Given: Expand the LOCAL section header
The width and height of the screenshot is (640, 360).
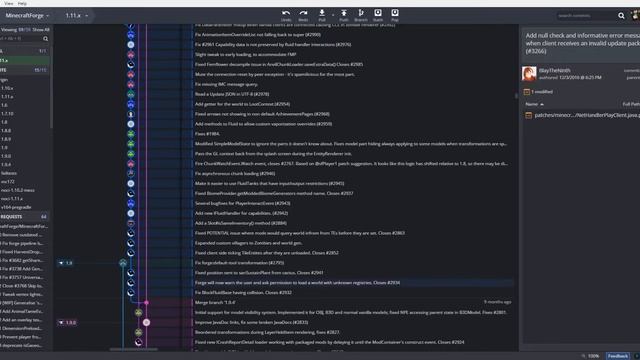Looking at the screenshot, I should (x=24, y=51).
